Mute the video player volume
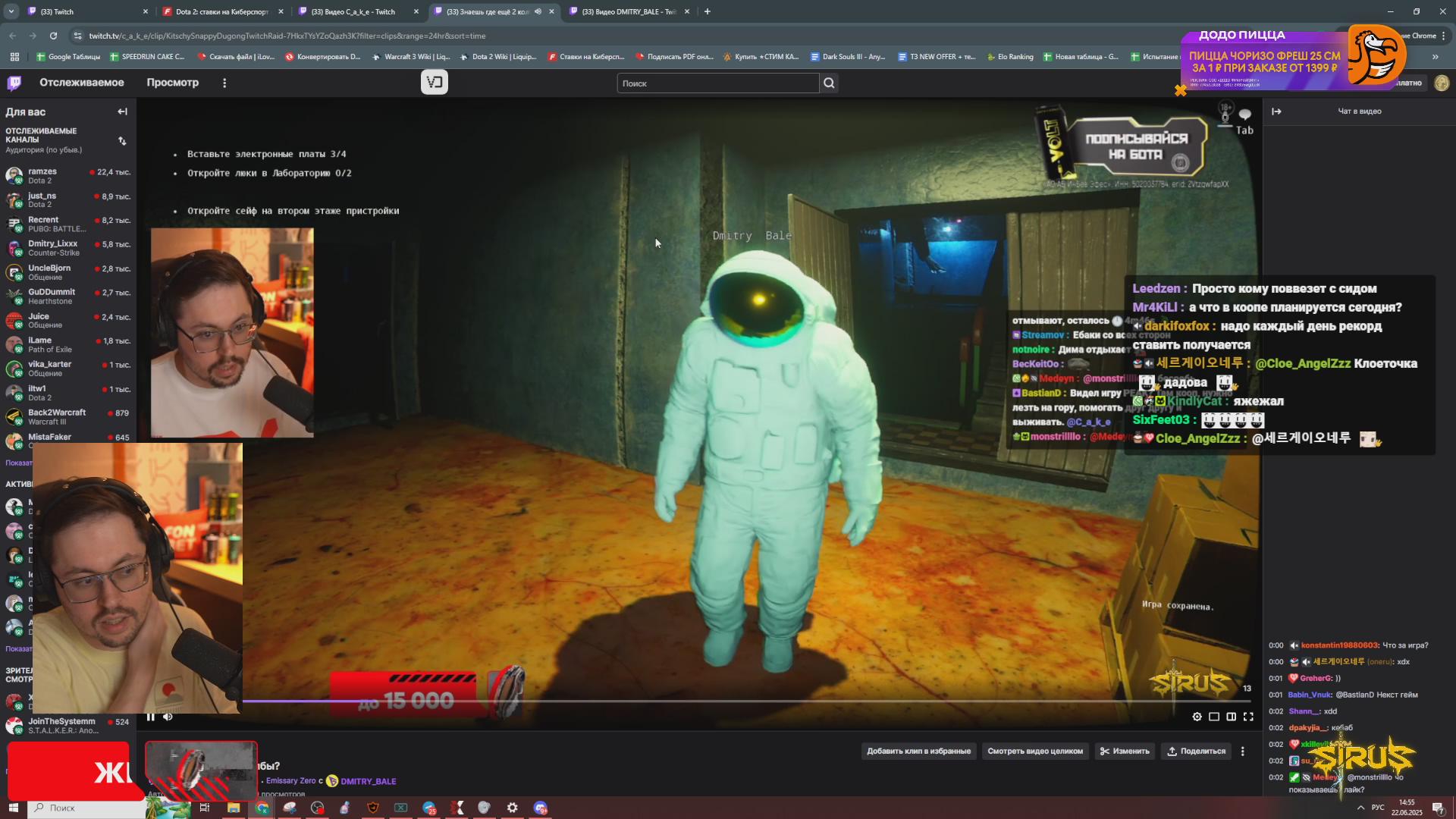 tap(168, 717)
